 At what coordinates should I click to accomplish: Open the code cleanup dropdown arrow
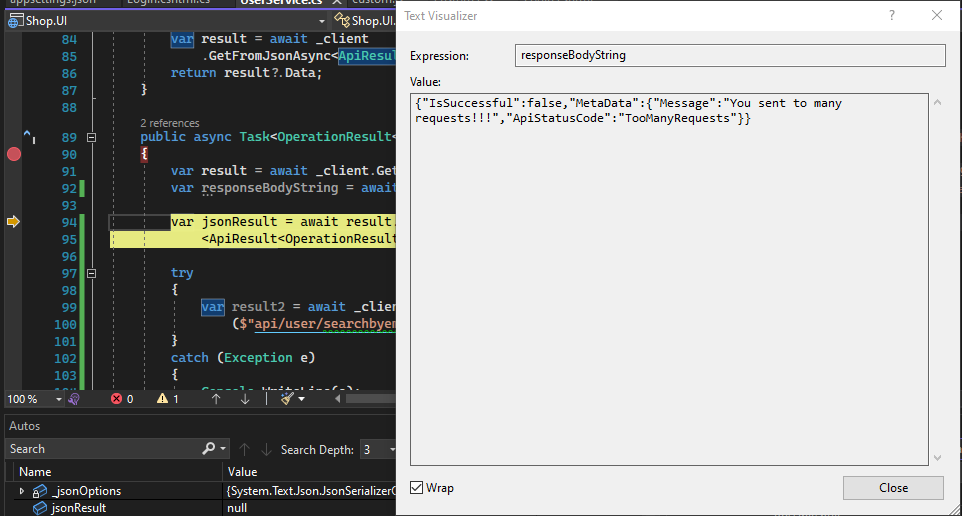coord(301,399)
